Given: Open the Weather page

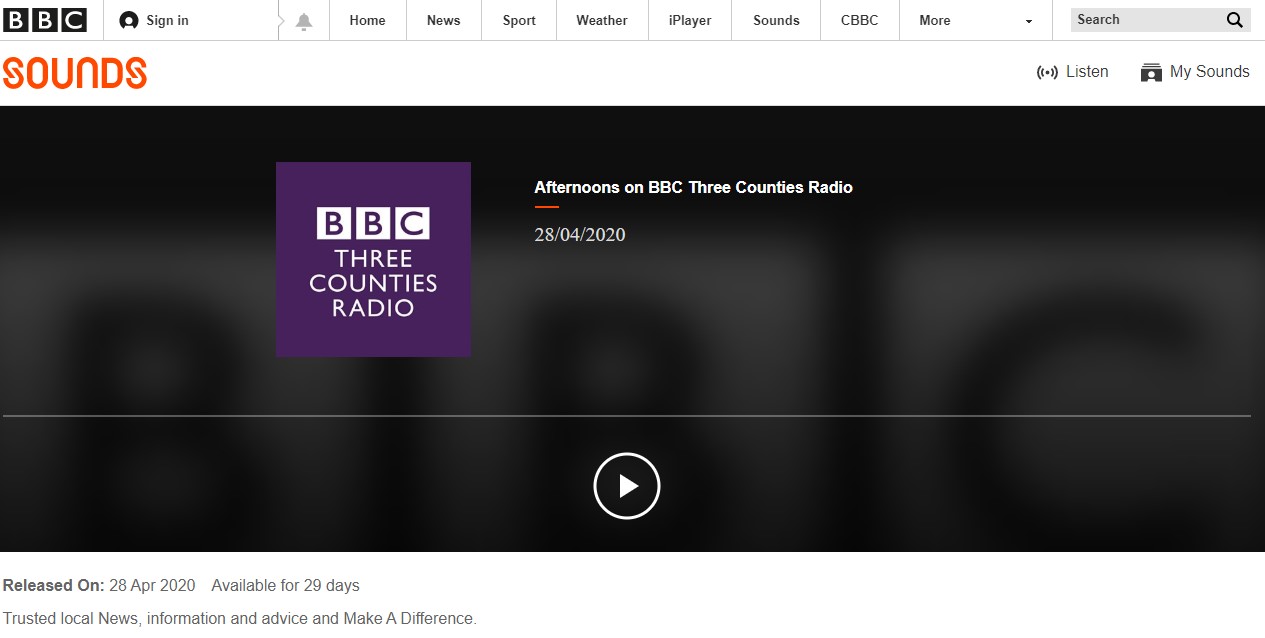Looking at the screenshot, I should 601,21.
